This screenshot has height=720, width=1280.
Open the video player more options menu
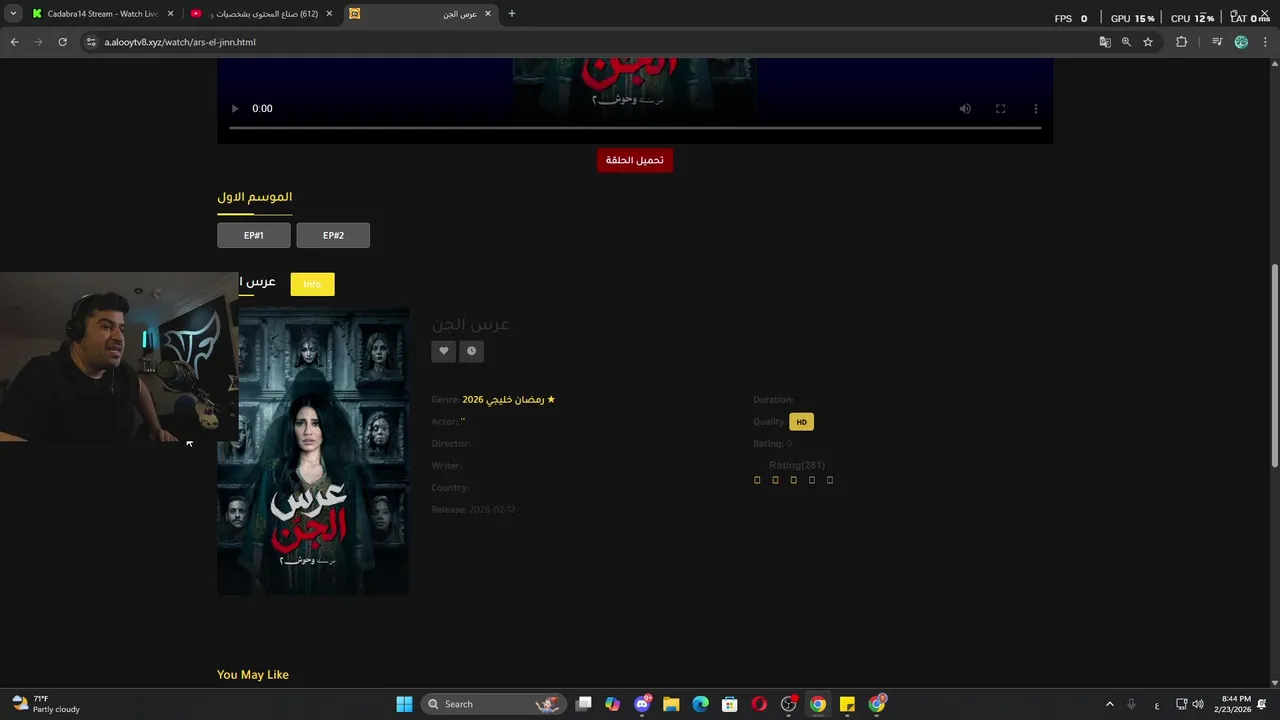click(x=1036, y=109)
